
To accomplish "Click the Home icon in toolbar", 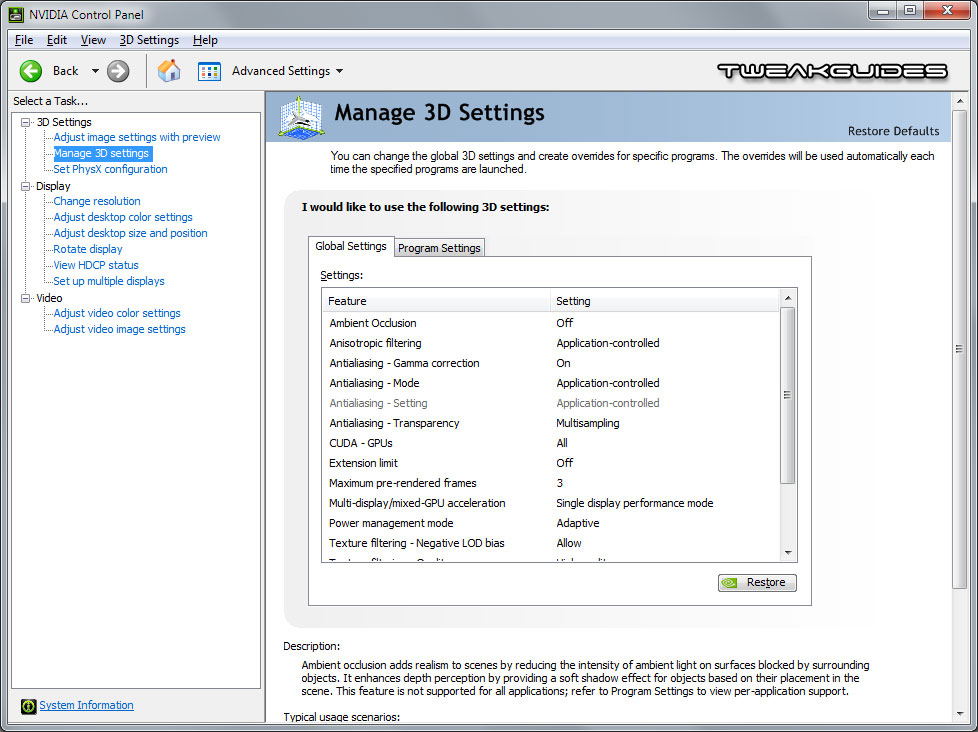I will click(x=169, y=71).
